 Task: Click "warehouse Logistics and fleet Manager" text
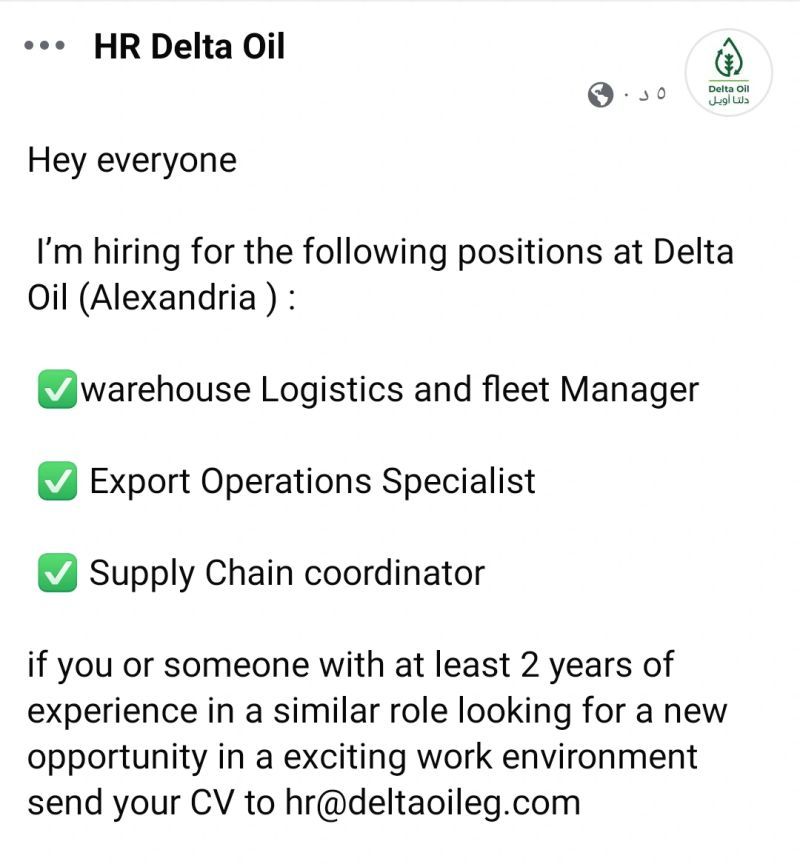tap(389, 390)
